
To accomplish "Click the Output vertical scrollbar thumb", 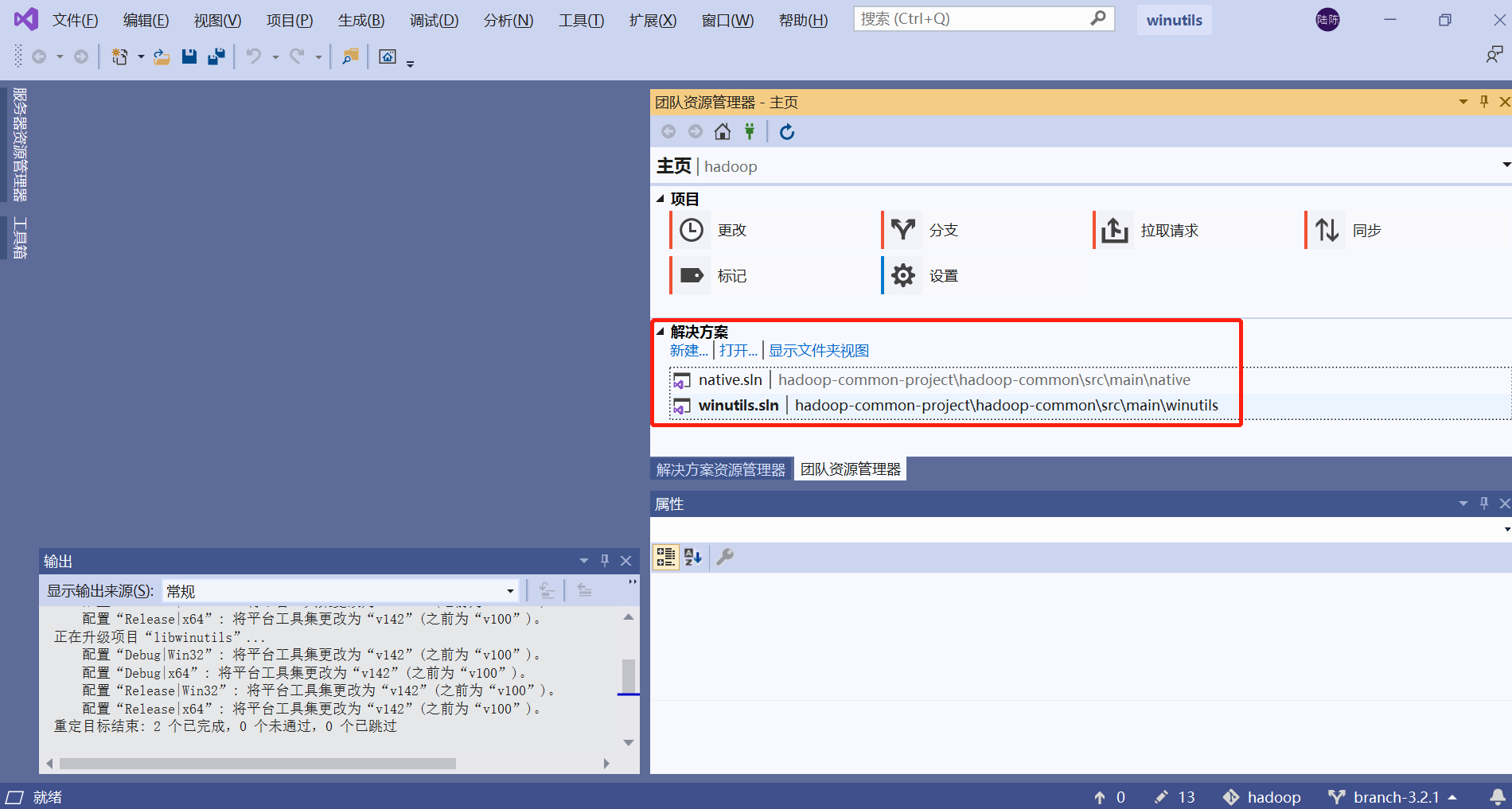I will tap(629, 676).
